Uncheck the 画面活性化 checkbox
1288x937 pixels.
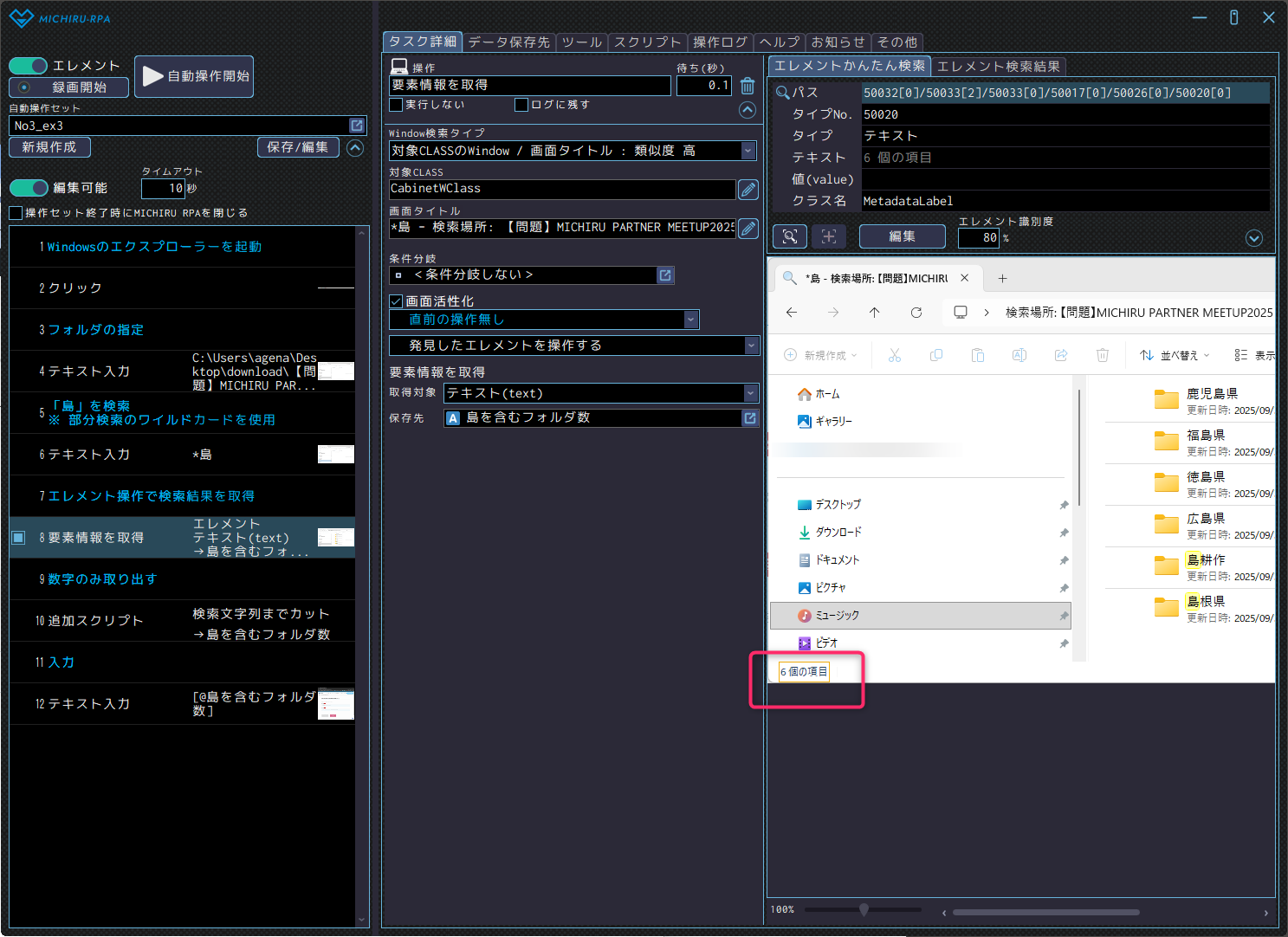tap(397, 301)
